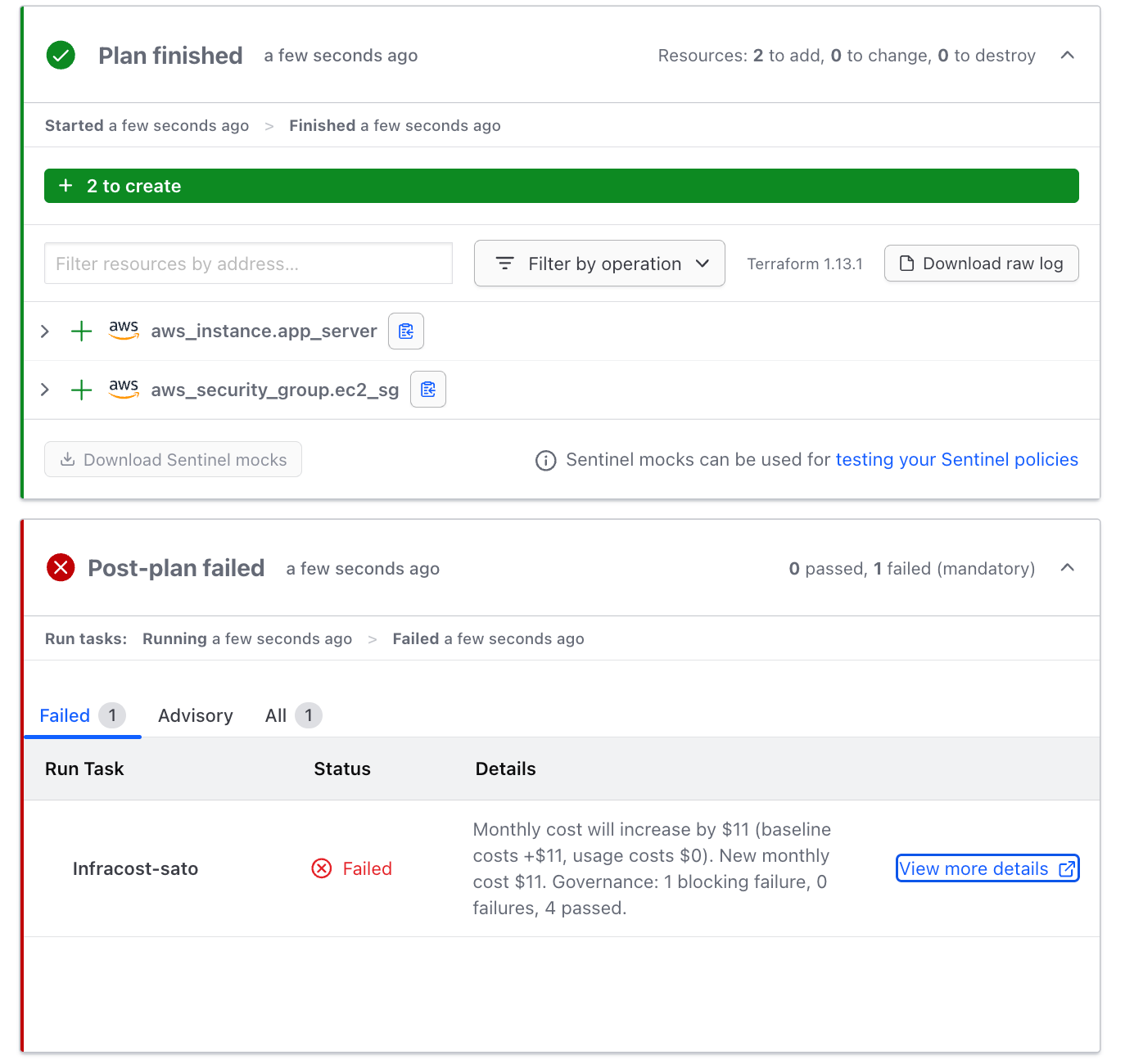Collapse the Plan finished section

coord(1067,56)
